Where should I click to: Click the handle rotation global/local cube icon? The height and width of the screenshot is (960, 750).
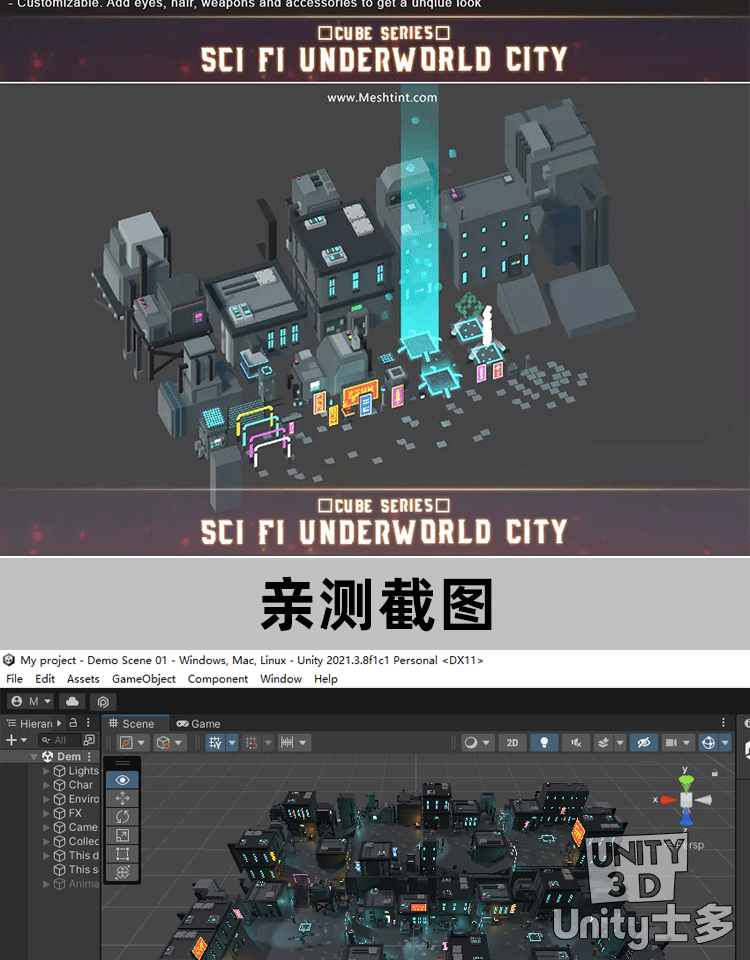pyautogui.click(x=163, y=743)
